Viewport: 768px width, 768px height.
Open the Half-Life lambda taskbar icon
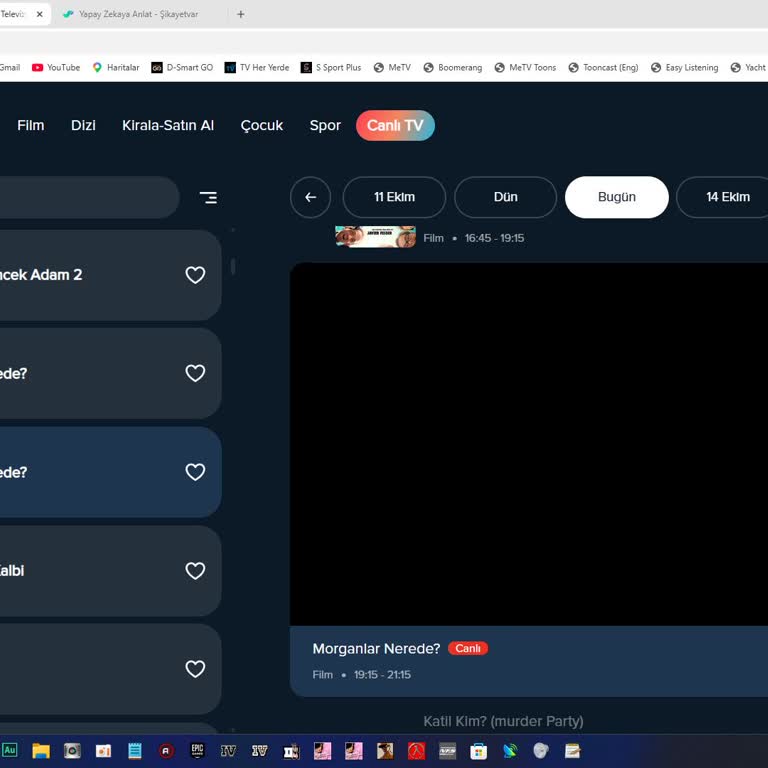click(x=416, y=750)
